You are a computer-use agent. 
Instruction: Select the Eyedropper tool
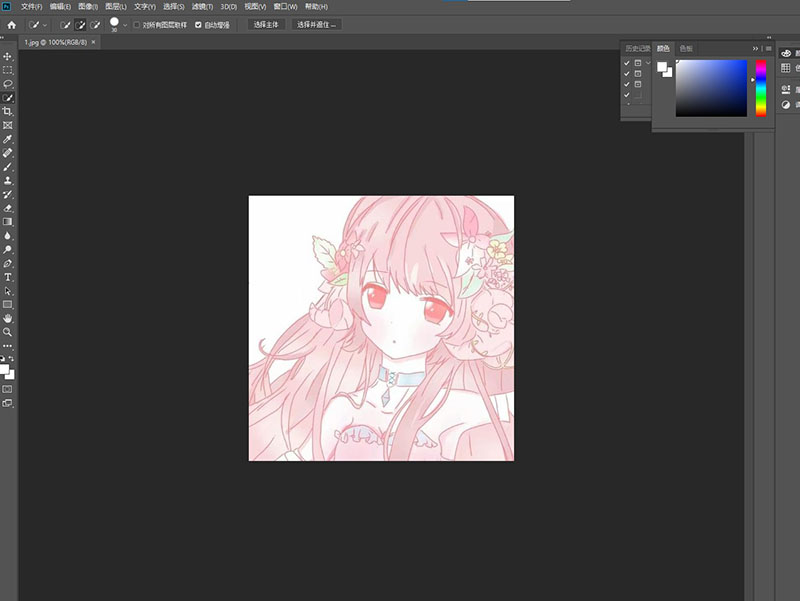point(8,139)
